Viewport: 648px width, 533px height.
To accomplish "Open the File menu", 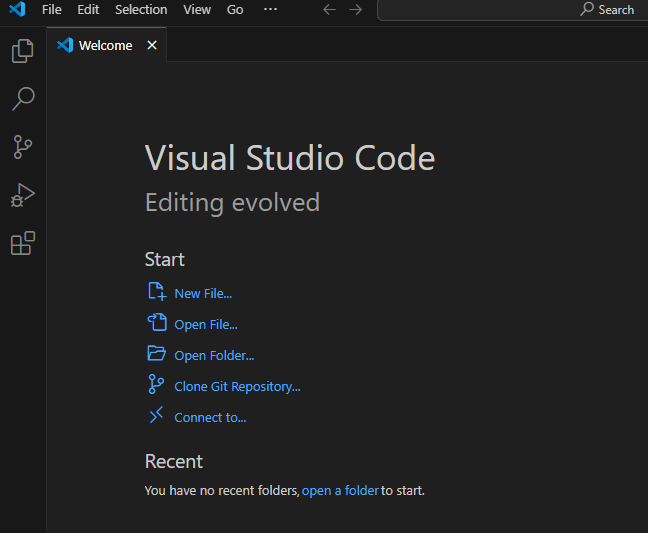I will click(x=52, y=10).
